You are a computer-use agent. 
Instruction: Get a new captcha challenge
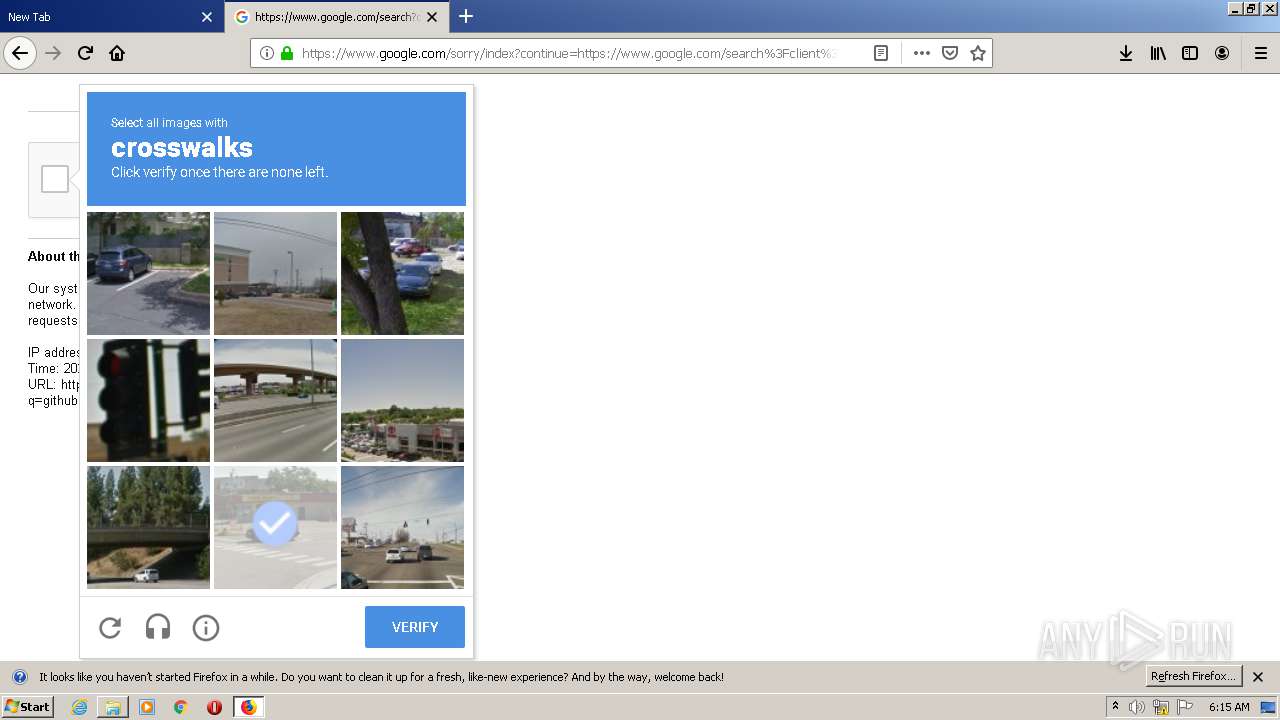[x=110, y=627]
